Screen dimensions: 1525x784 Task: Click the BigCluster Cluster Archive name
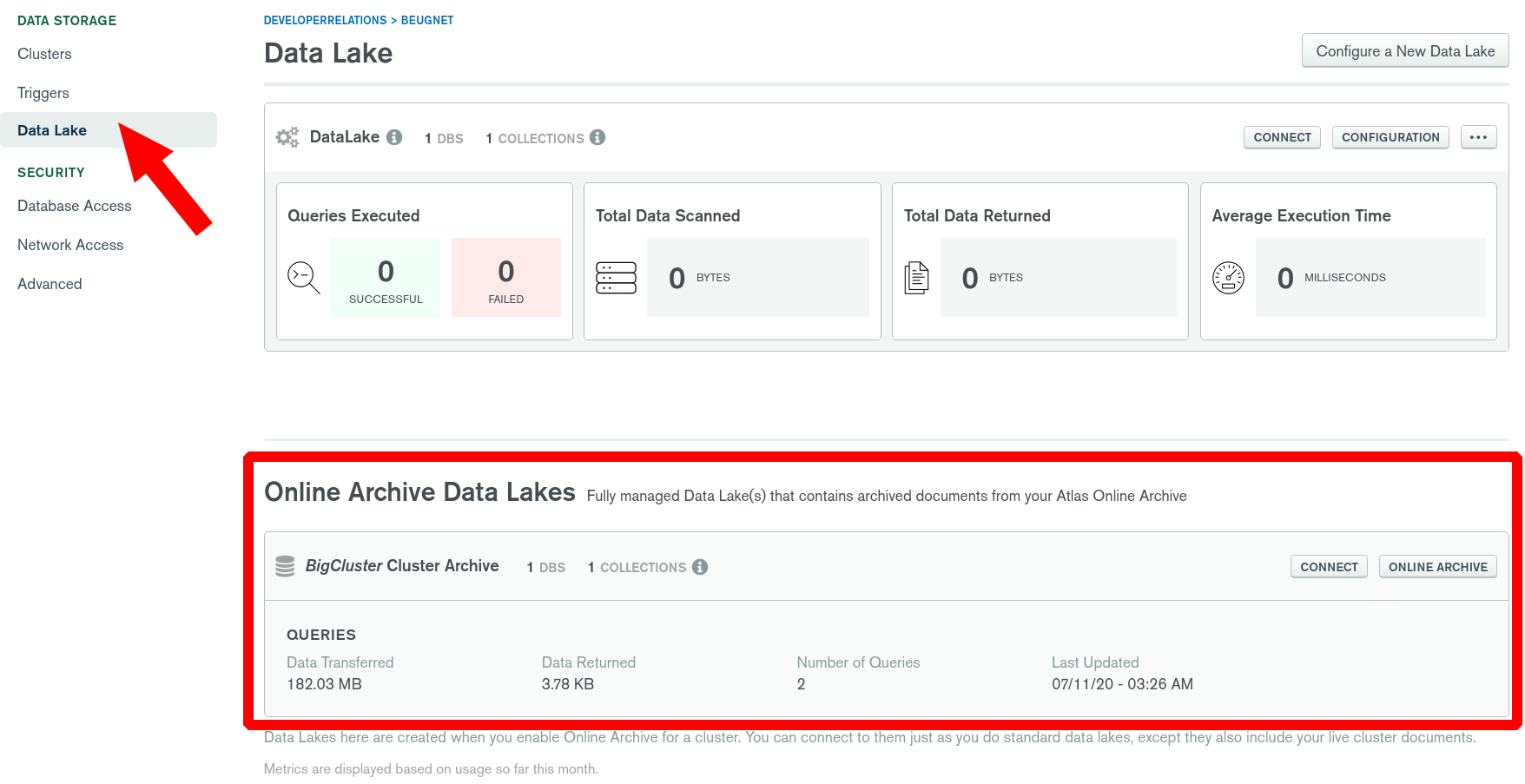[402, 566]
